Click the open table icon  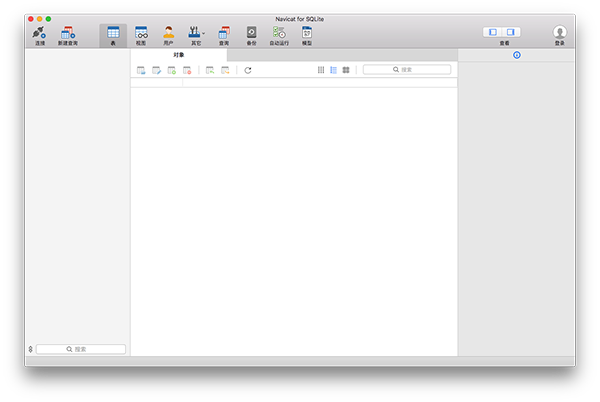(141, 70)
